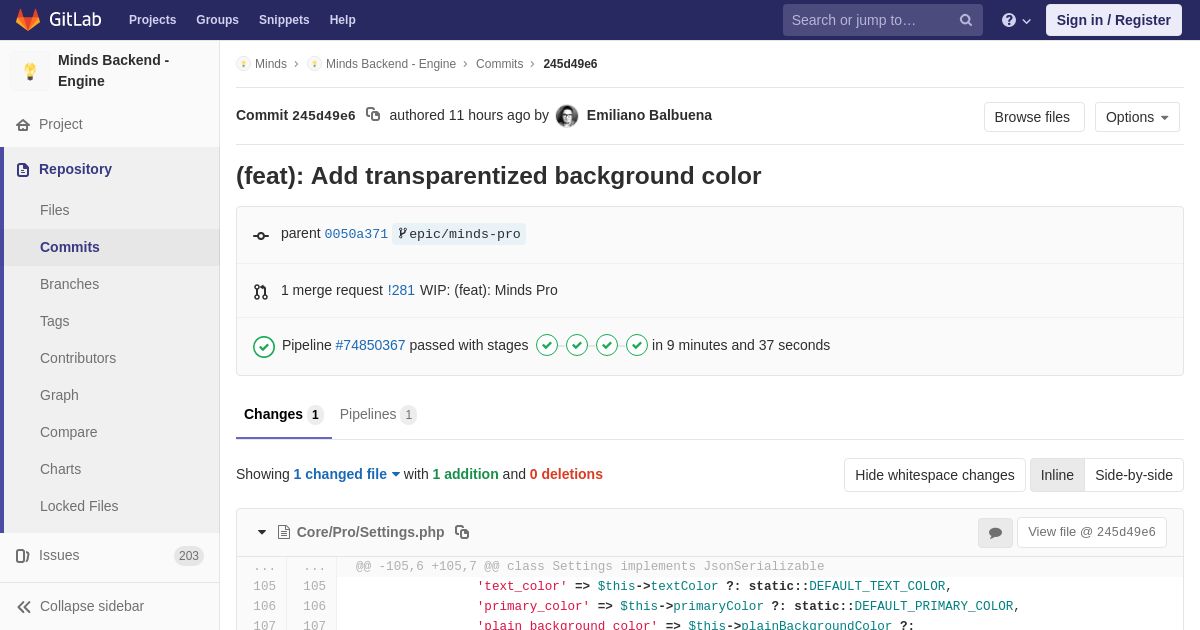
Task: Open the Options dropdown
Action: tap(1137, 117)
